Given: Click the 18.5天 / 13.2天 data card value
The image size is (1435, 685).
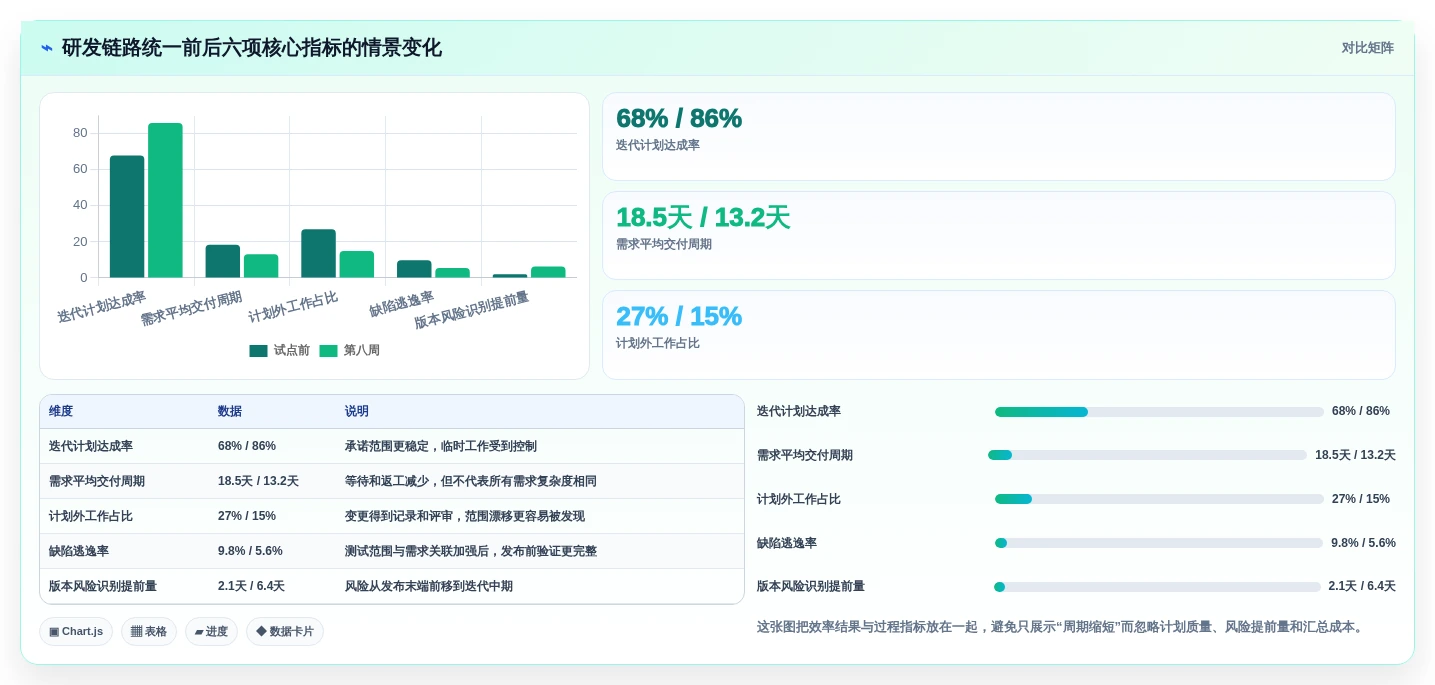Looking at the screenshot, I should 703,218.
